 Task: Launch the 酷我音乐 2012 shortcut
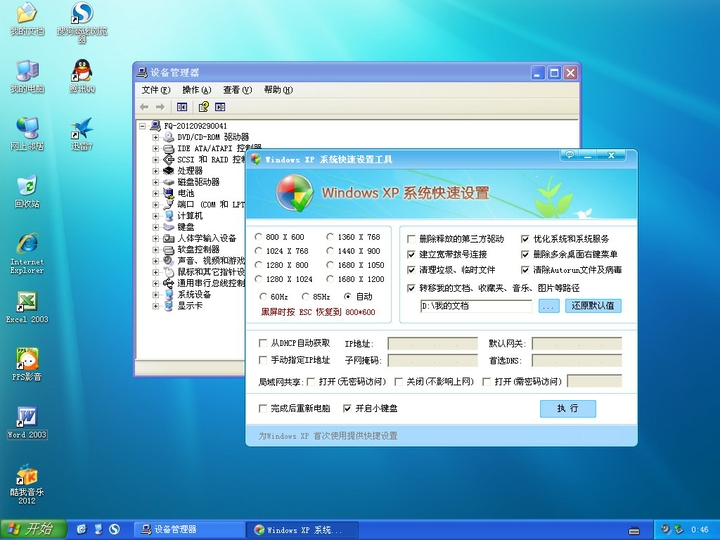point(27,484)
